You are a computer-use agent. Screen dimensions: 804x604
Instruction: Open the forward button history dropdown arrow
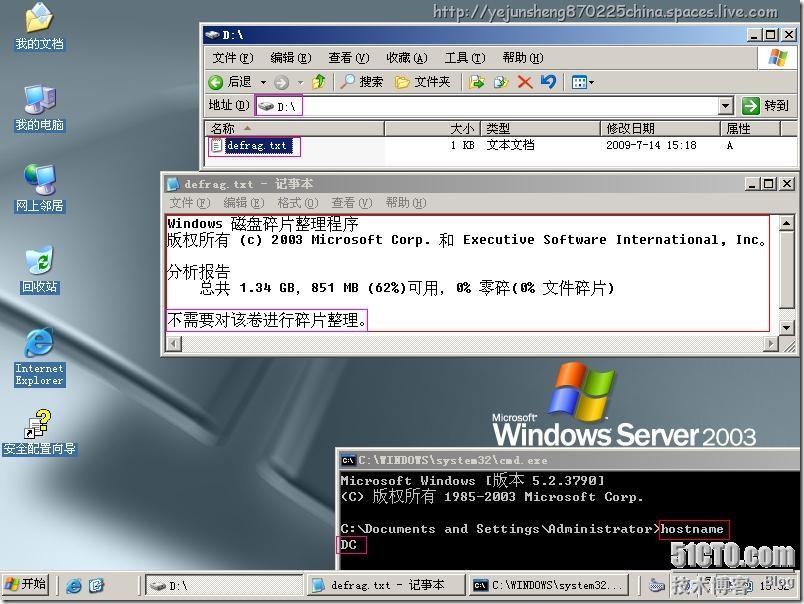coord(300,82)
